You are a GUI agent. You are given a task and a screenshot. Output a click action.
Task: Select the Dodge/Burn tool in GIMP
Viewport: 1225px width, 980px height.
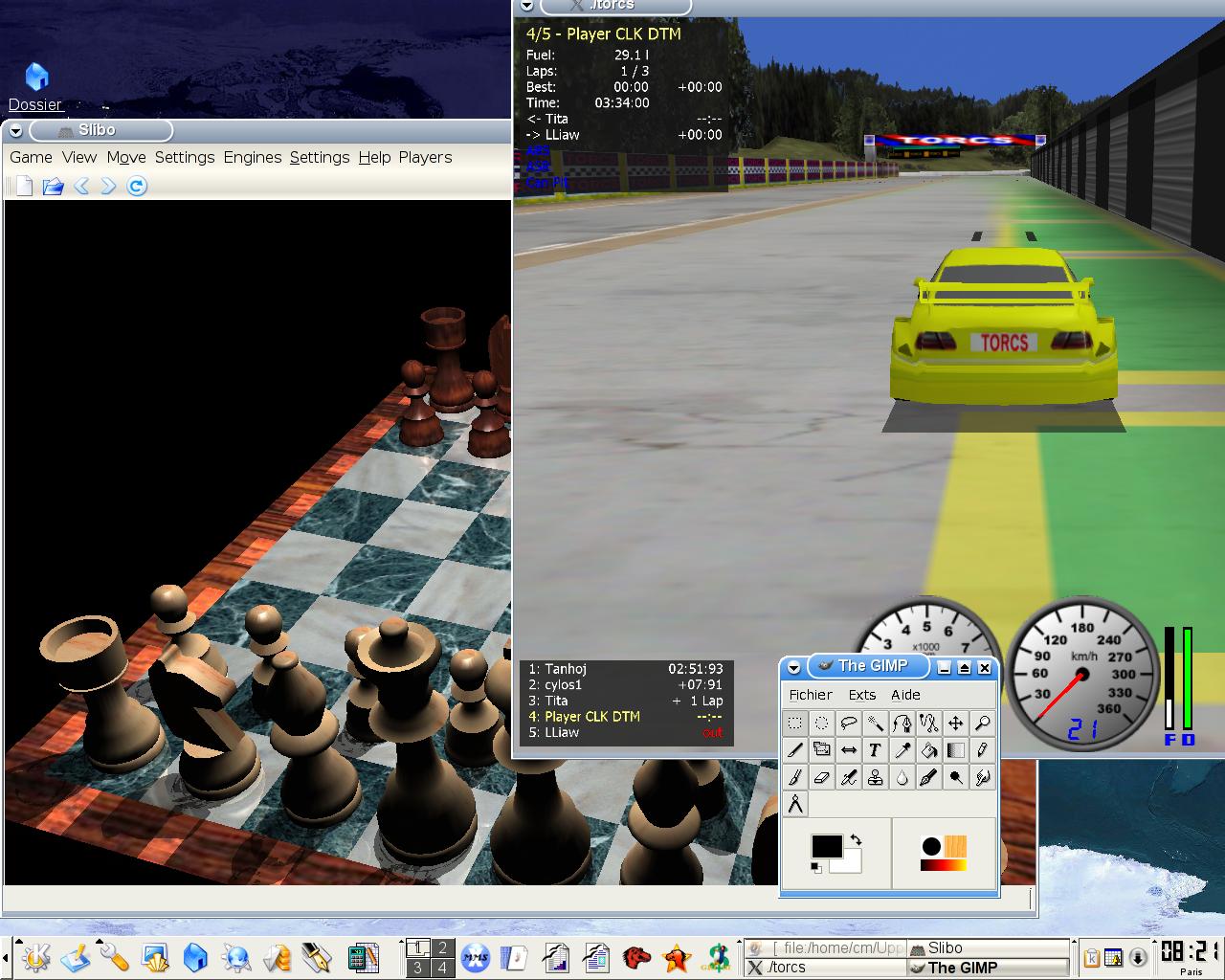[955, 777]
